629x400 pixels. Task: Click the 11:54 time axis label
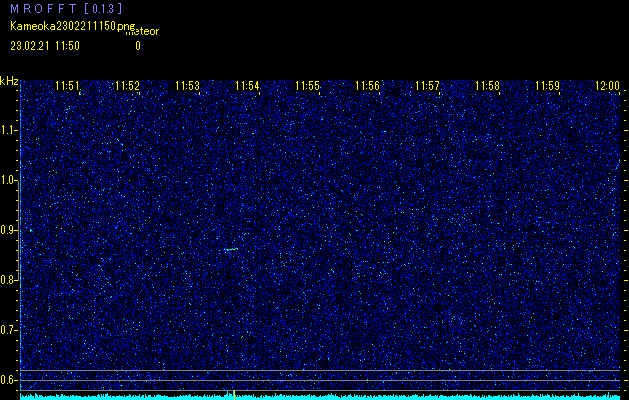pyautogui.click(x=248, y=86)
